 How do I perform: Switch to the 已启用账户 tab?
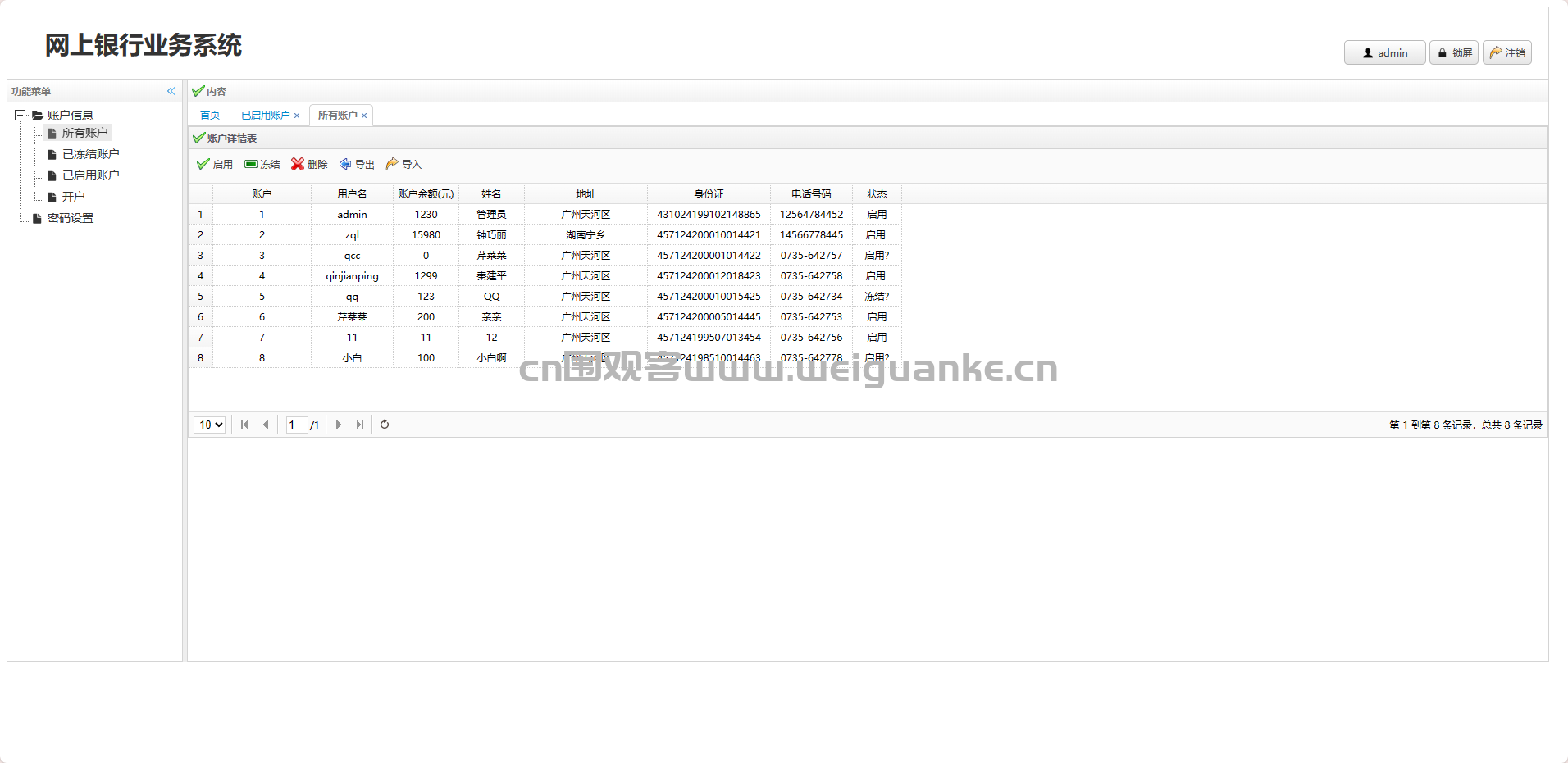pos(265,116)
